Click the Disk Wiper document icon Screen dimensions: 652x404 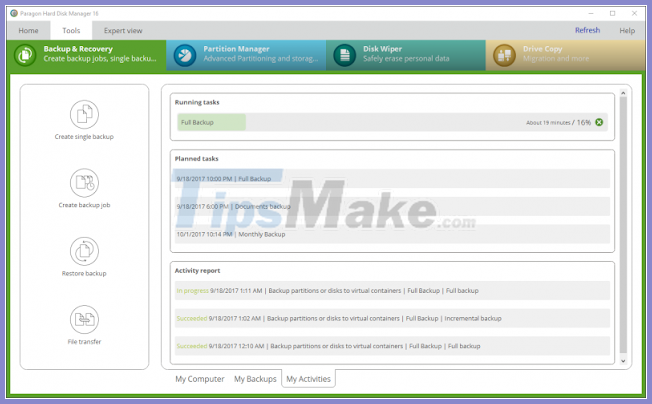click(x=345, y=55)
